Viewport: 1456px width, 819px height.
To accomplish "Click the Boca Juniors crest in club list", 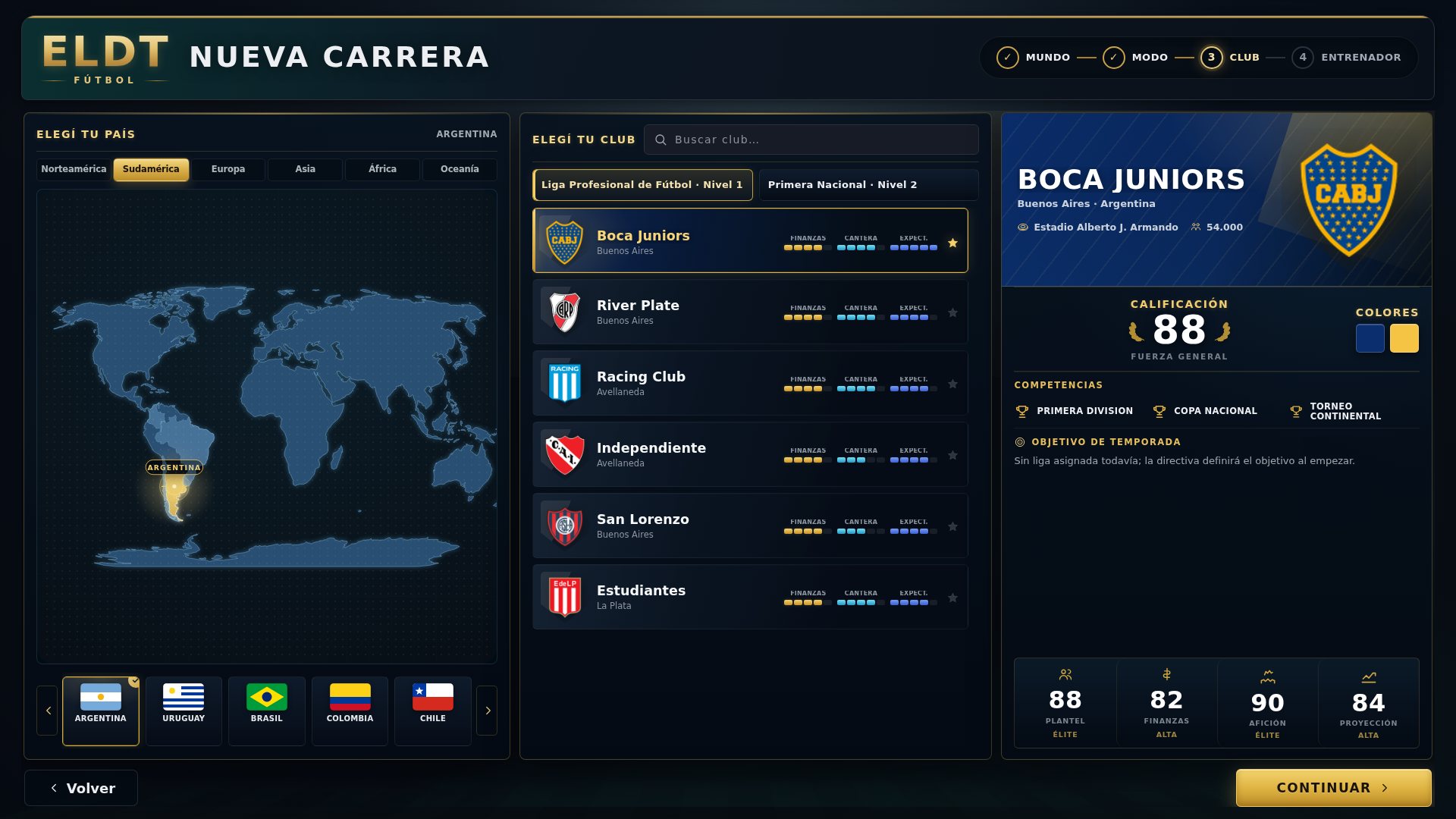I will coord(565,242).
